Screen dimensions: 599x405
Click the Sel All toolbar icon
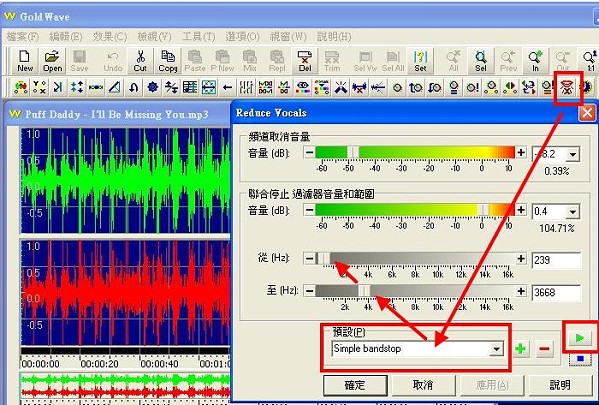tap(393, 61)
